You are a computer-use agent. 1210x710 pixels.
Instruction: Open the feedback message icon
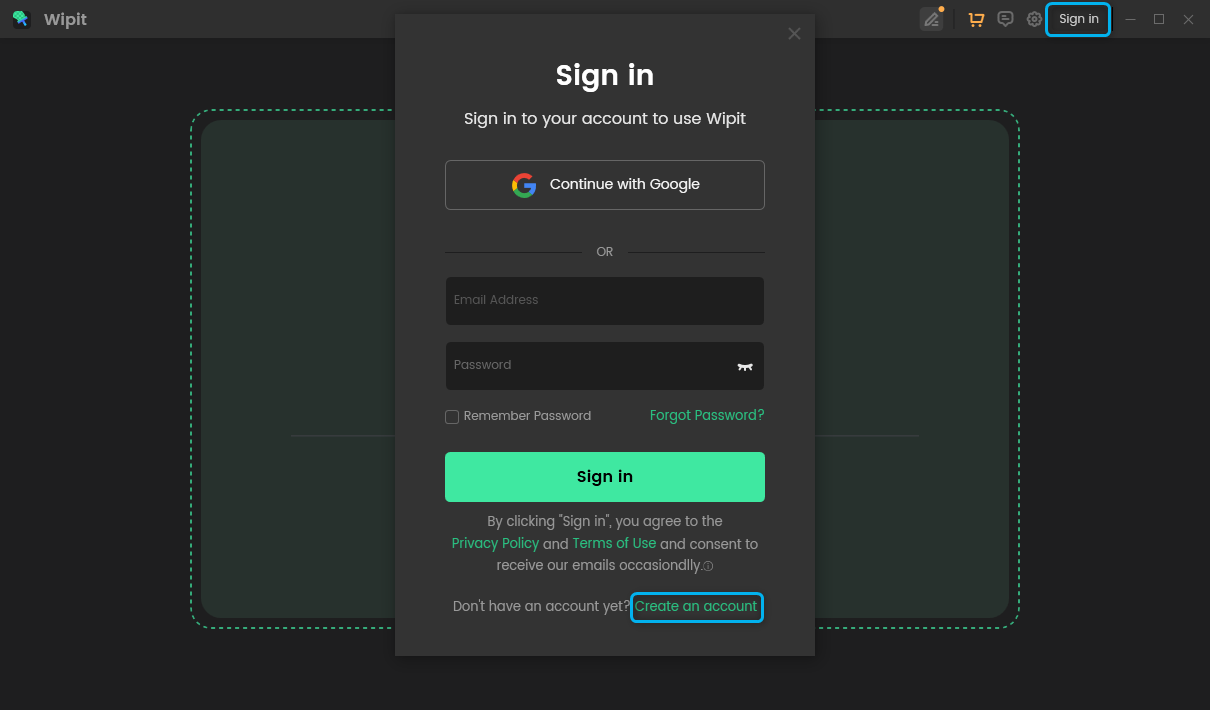[x=1005, y=19]
